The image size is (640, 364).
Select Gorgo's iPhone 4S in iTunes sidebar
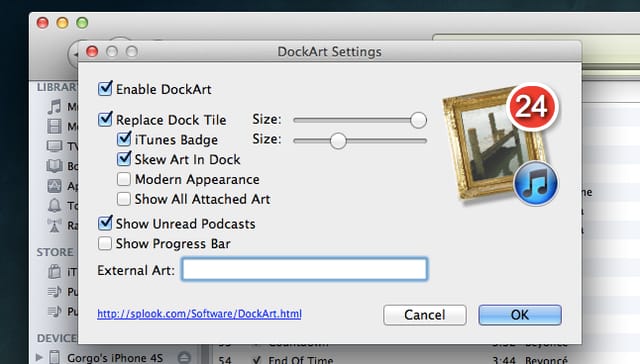point(114,357)
